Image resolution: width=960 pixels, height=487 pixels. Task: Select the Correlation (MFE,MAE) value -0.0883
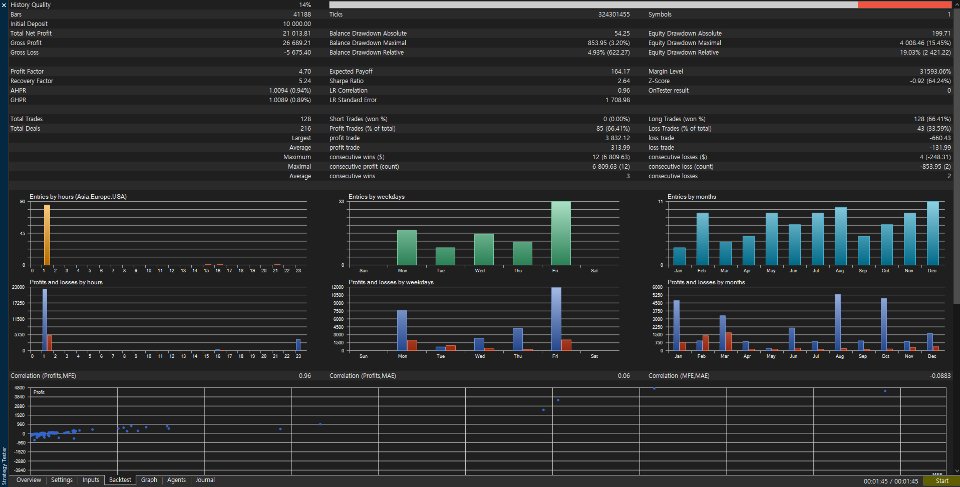[940, 376]
